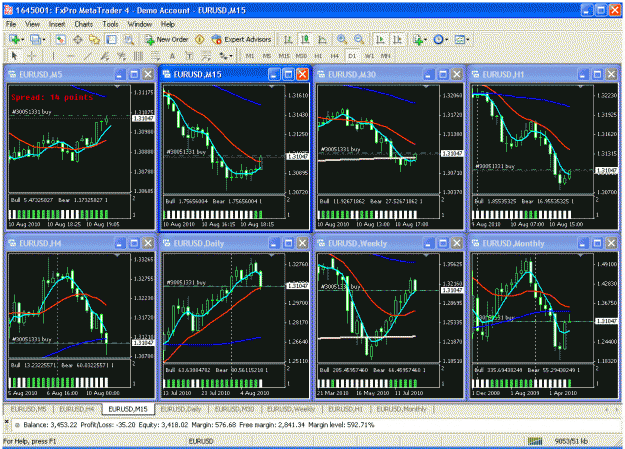Open the Strategy Tester magnifier icon
This screenshot has width=625, height=449.
click(x=128, y=39)
